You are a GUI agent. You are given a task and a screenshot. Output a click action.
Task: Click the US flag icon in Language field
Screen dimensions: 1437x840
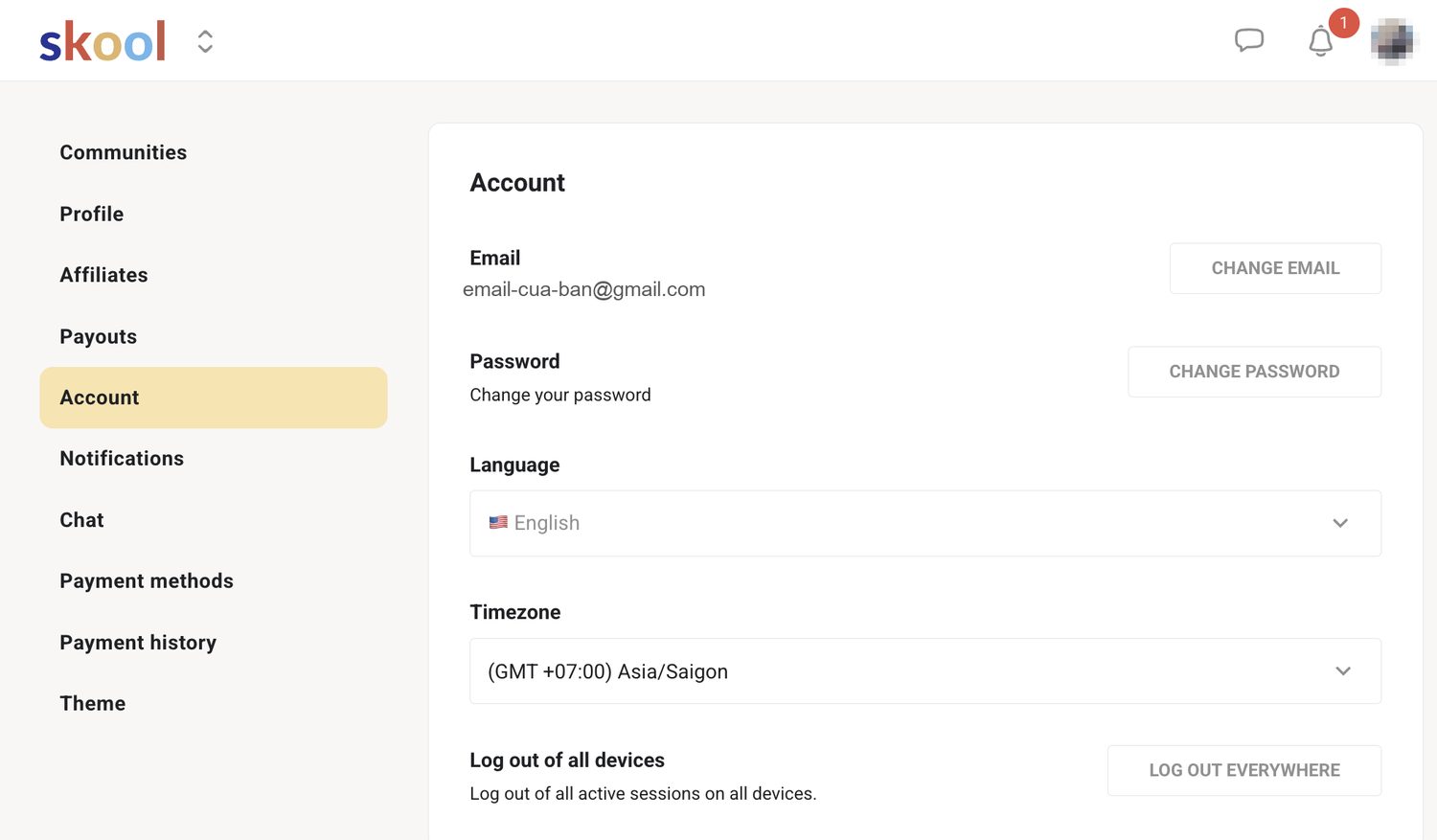[x=498, y=522]
